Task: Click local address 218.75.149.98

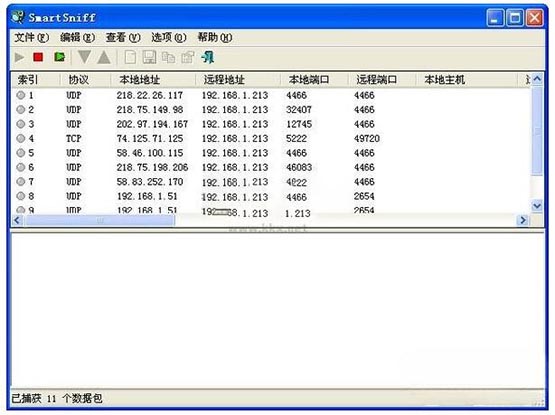Action: click(150, 110)
